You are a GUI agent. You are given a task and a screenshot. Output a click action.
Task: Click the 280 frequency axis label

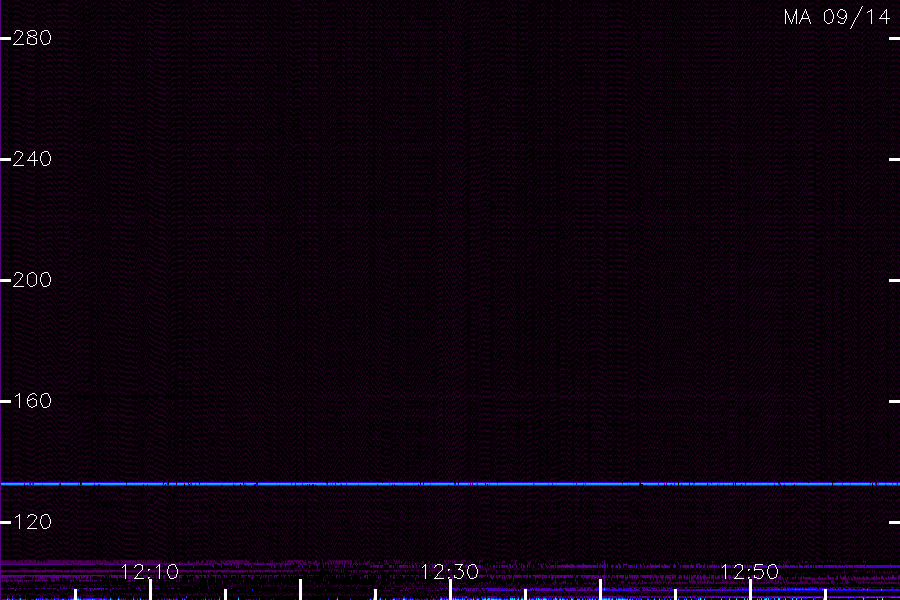coord(32,38)
